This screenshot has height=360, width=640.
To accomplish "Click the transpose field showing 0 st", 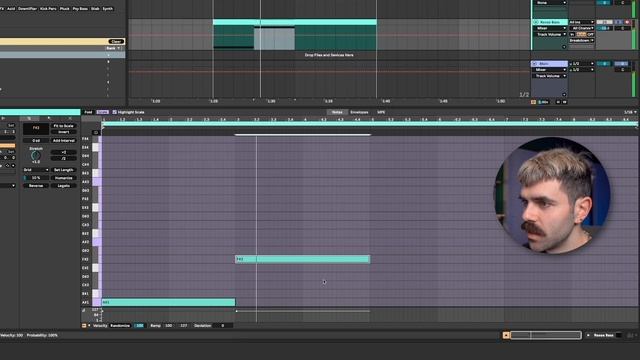I will tap(36, 140).
